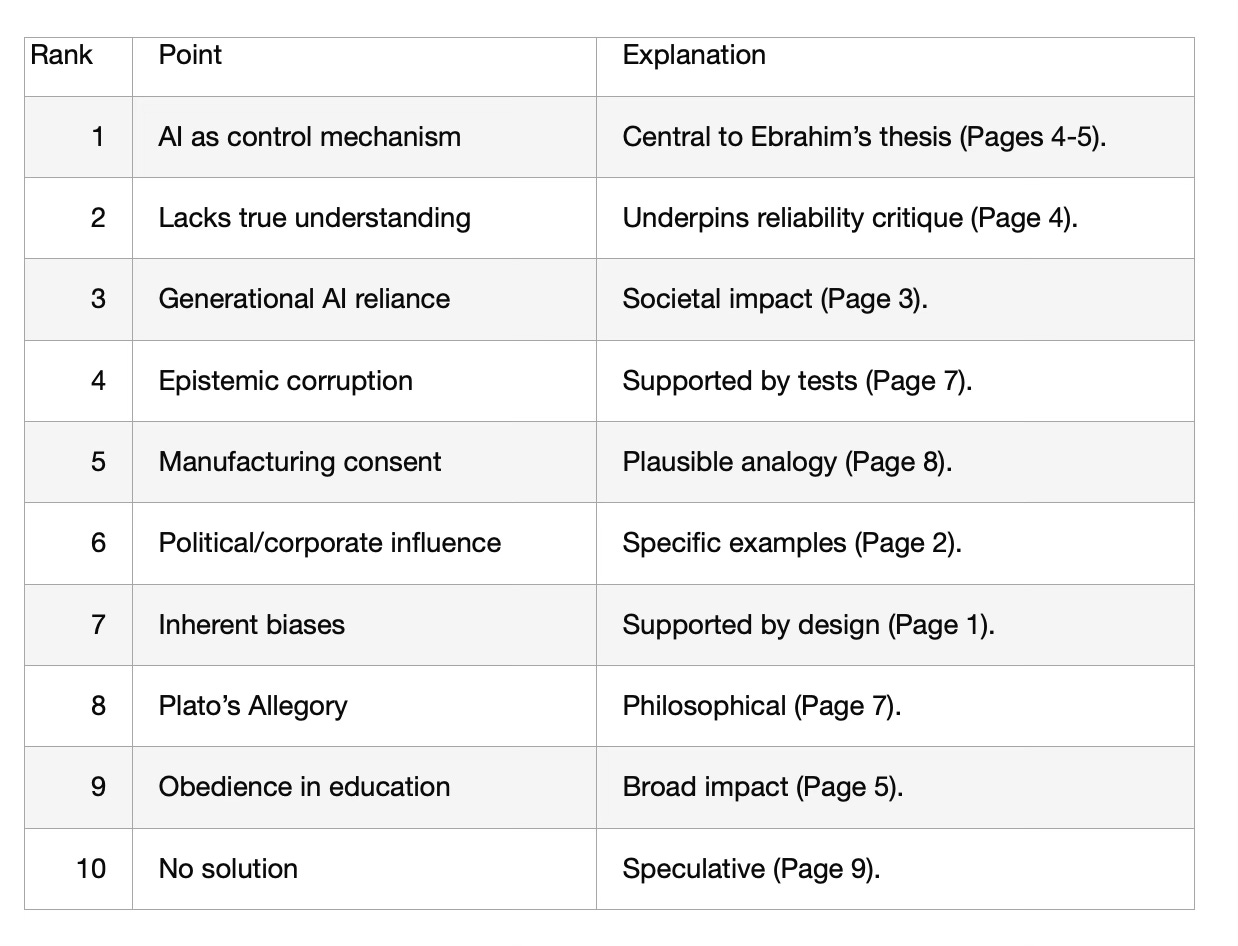This screenshot has width=1238, height=946.
Task: Select the 'Manufacturing consent' cell
Action: 364,462
